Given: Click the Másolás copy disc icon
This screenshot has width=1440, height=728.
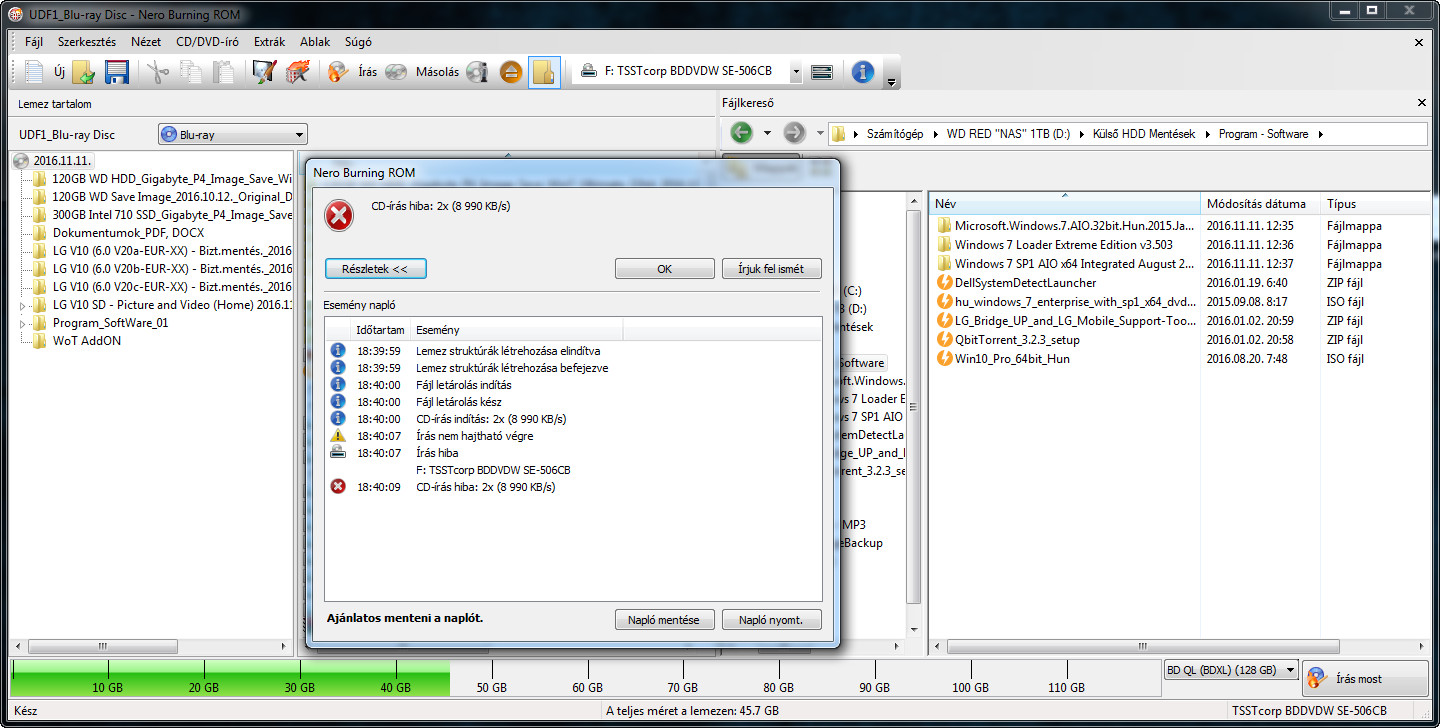Looking at the screenshot, I should (x=397, y=72).
